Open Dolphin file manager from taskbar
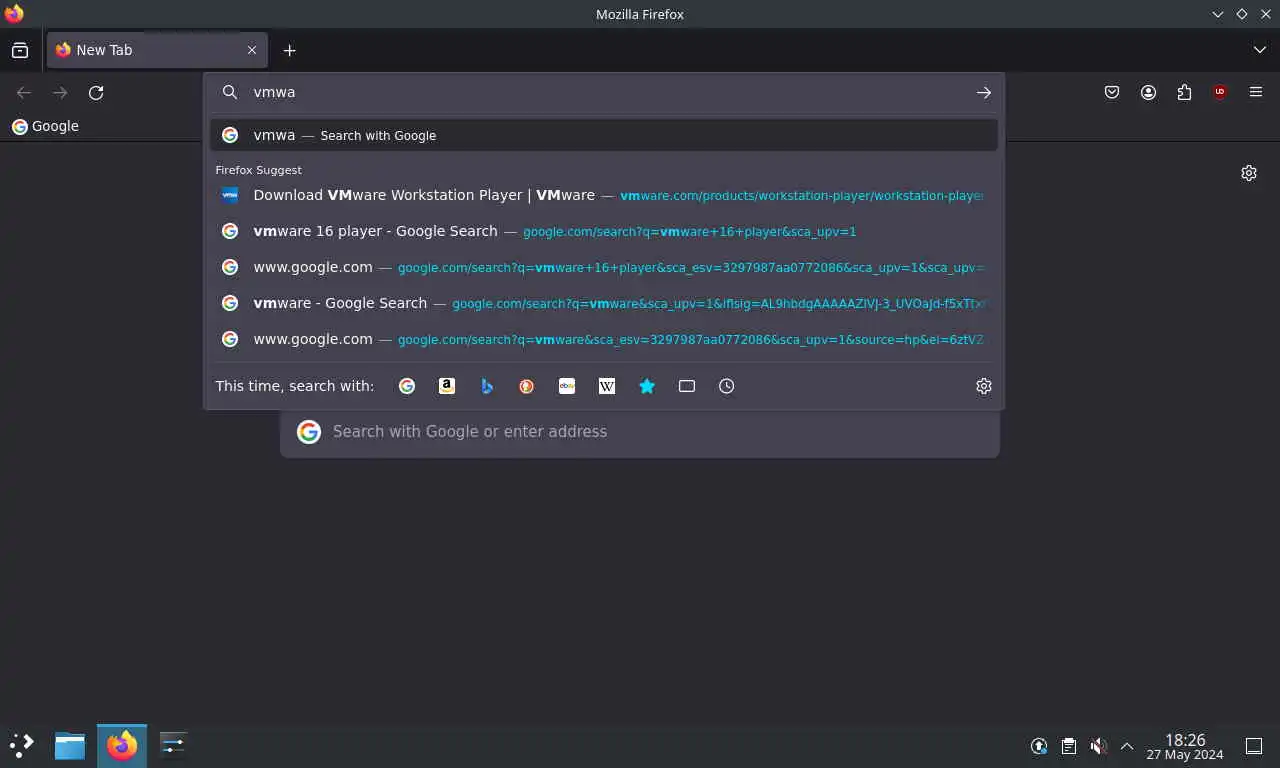 click(x=70, y=745)
